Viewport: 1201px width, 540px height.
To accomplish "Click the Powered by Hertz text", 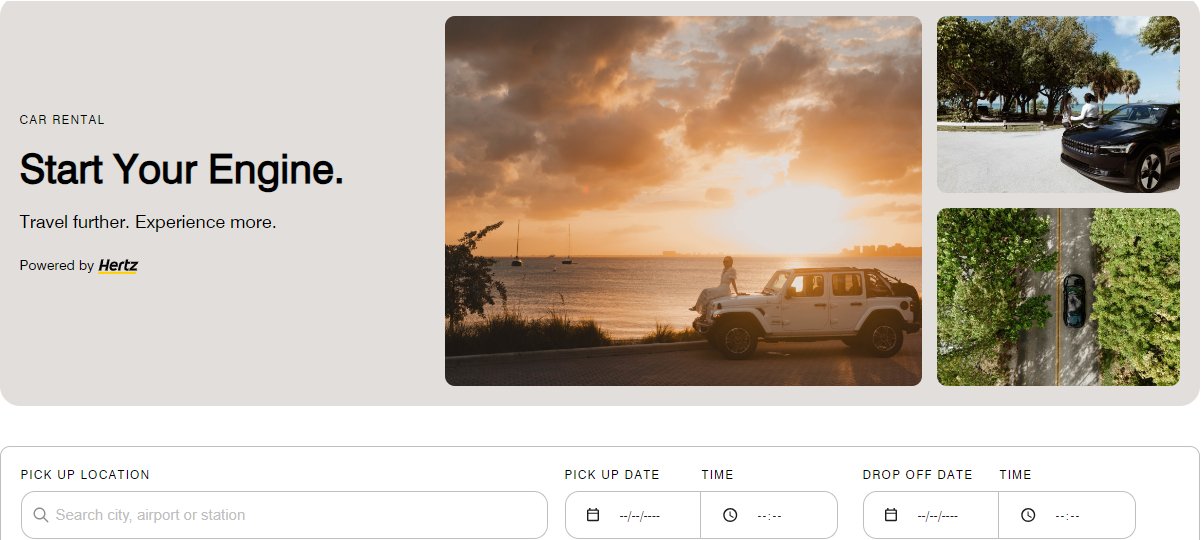I will pos(78,266).
